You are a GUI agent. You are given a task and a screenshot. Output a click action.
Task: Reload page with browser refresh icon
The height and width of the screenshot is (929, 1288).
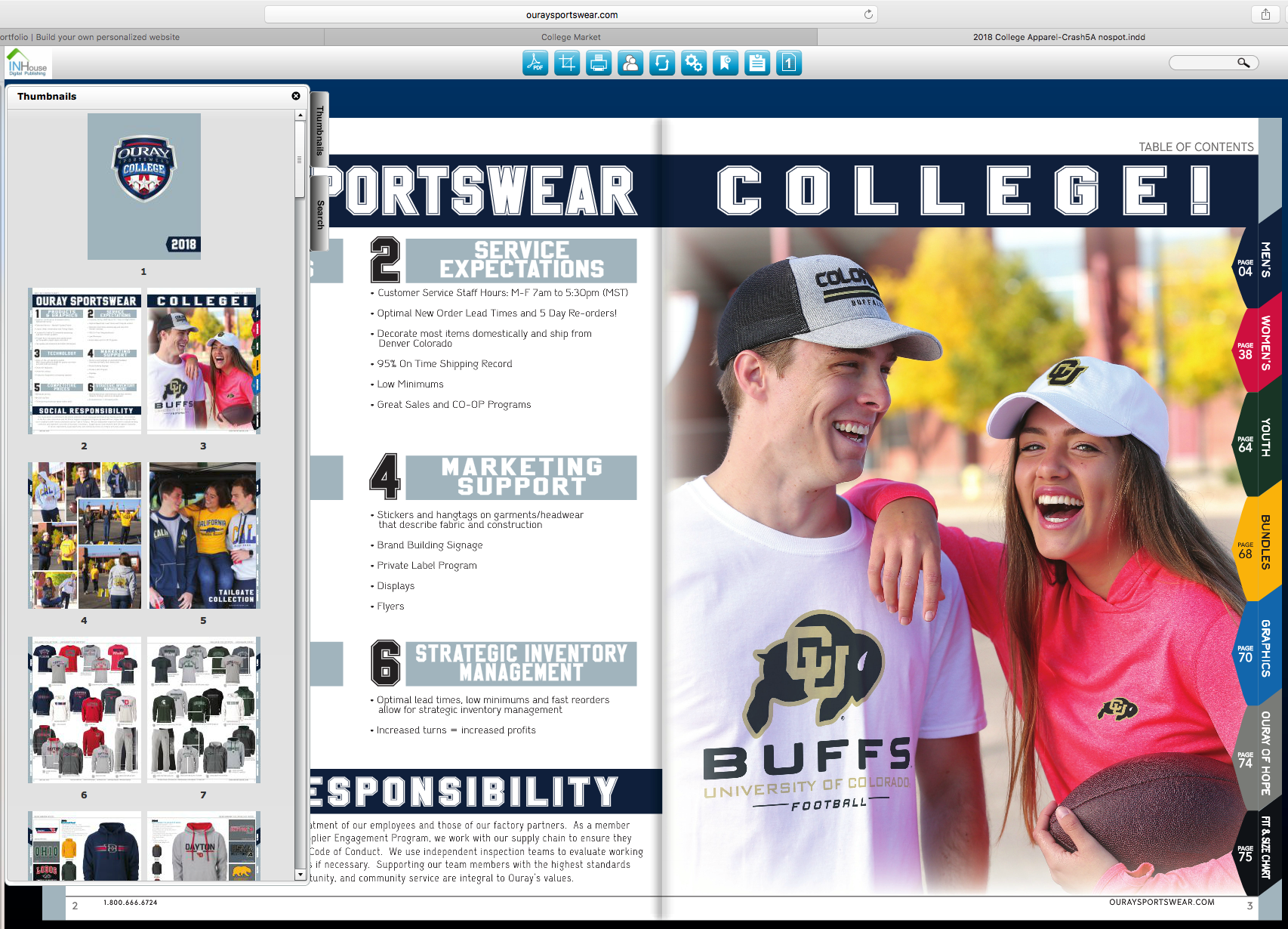pos(868,14)
